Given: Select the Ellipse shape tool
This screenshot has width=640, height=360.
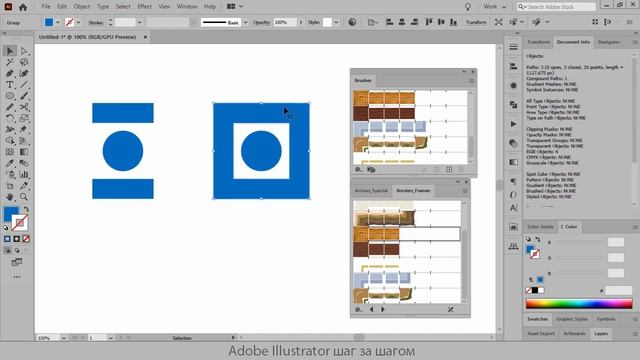Looking at the screenshot, I should (x=10, y=96).
